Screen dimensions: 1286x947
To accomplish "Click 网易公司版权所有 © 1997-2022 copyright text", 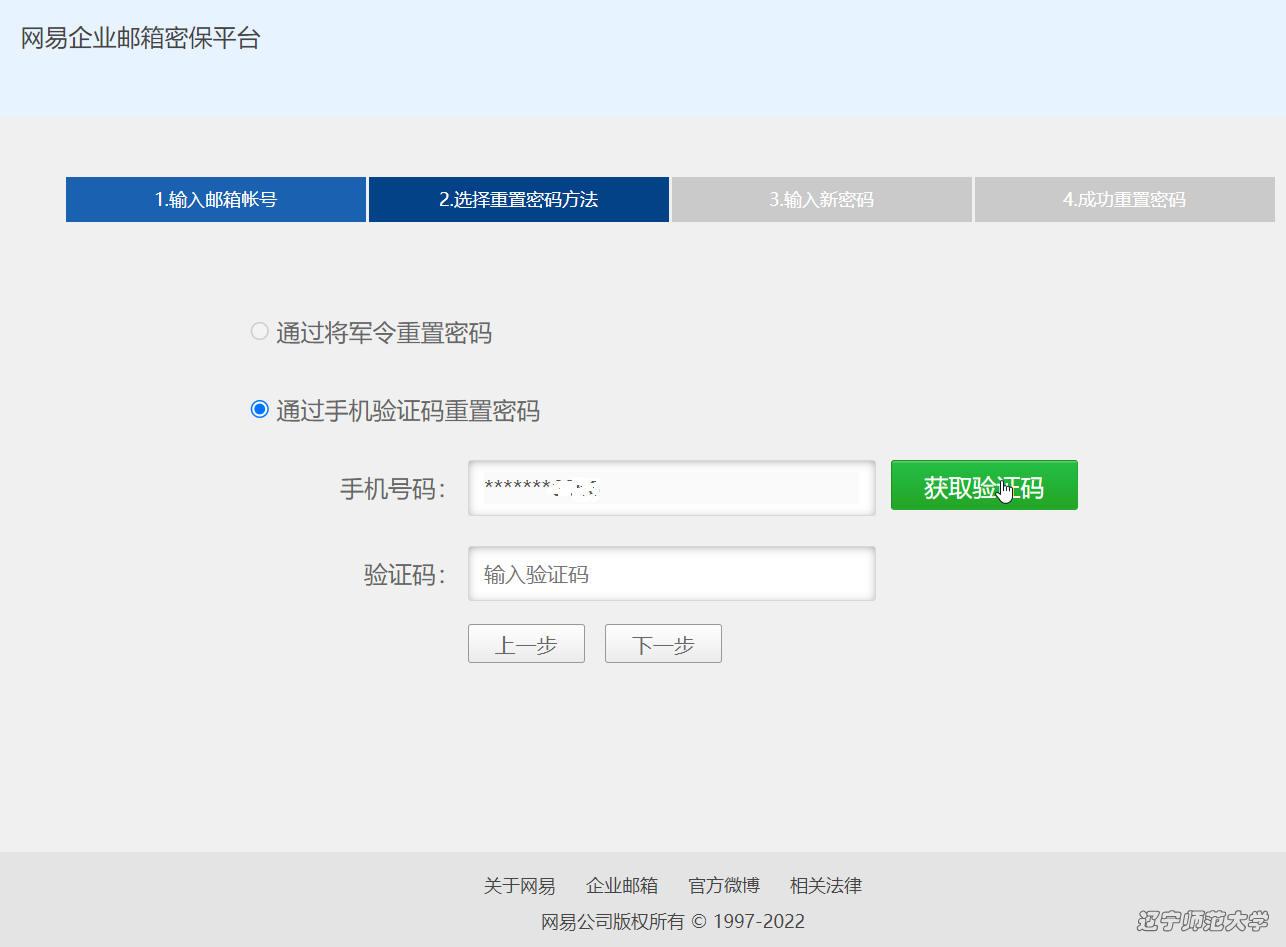I will pyautogui.click(x=673, y=922).
